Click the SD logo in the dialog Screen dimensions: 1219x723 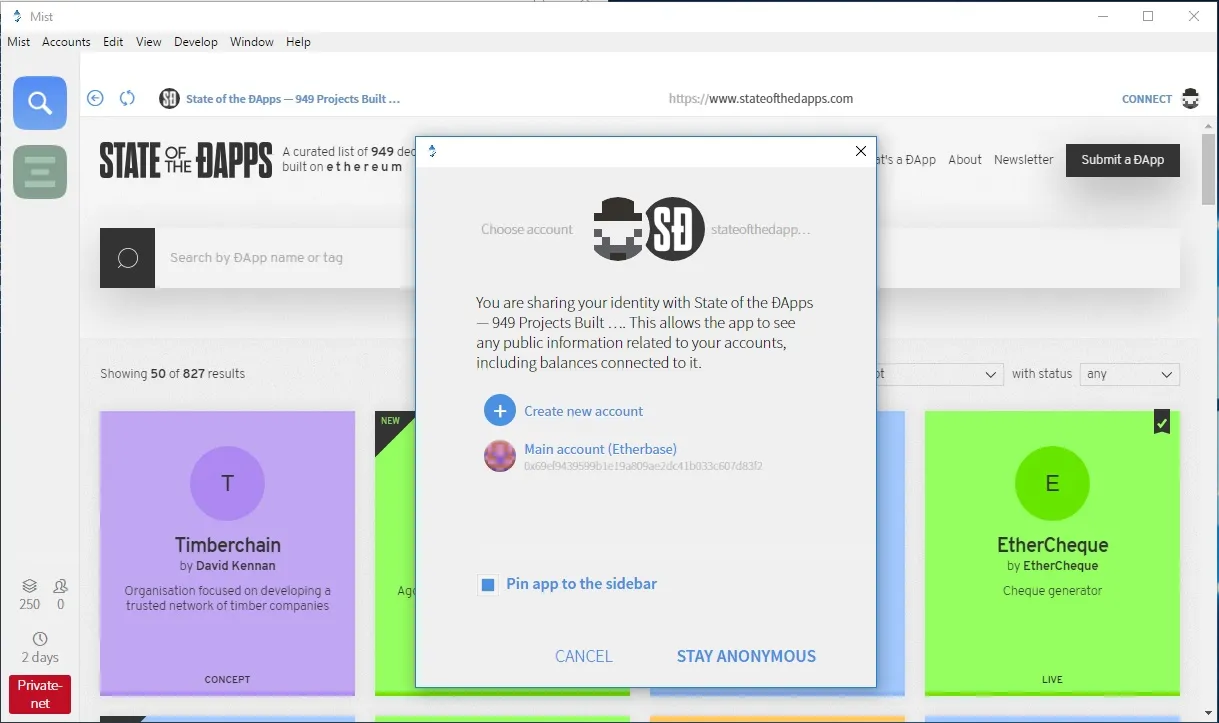[674, 230]
